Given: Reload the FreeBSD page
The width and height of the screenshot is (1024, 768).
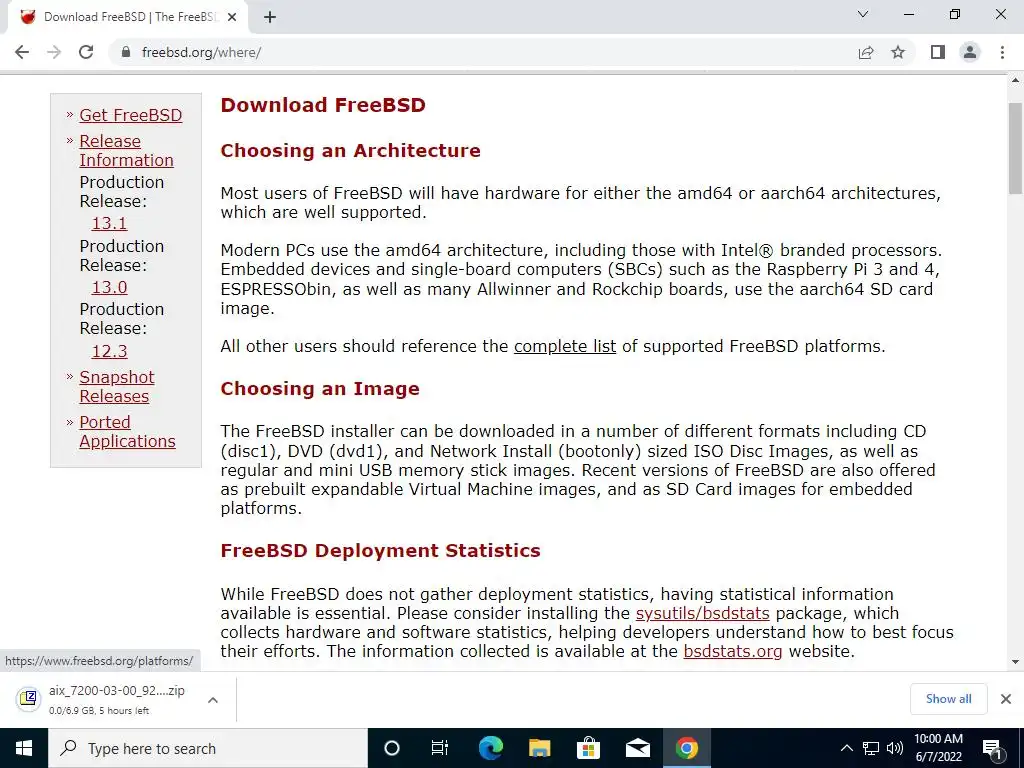Looking at the screenshot, I should [x=86, y=52].
